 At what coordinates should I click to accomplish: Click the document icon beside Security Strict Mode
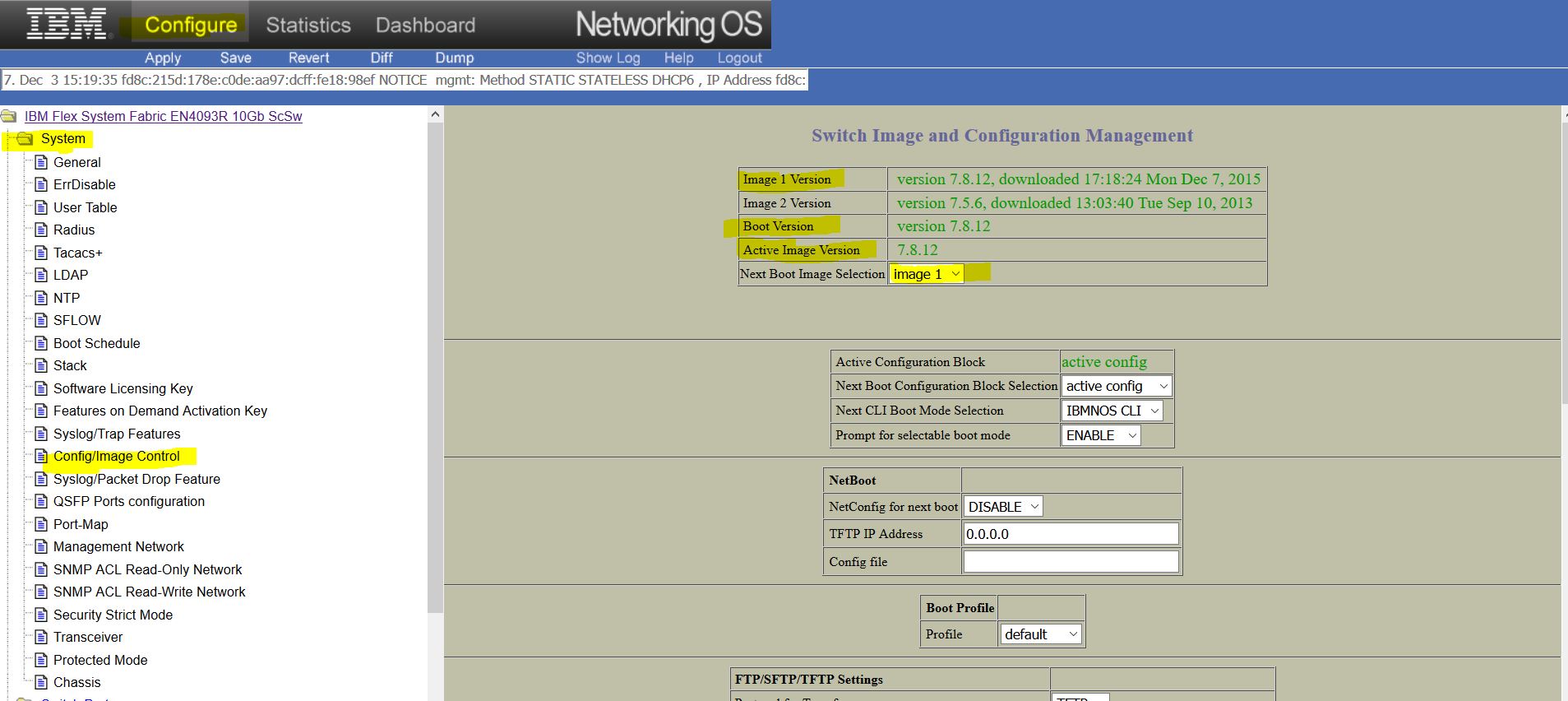(x=41, y=615)
